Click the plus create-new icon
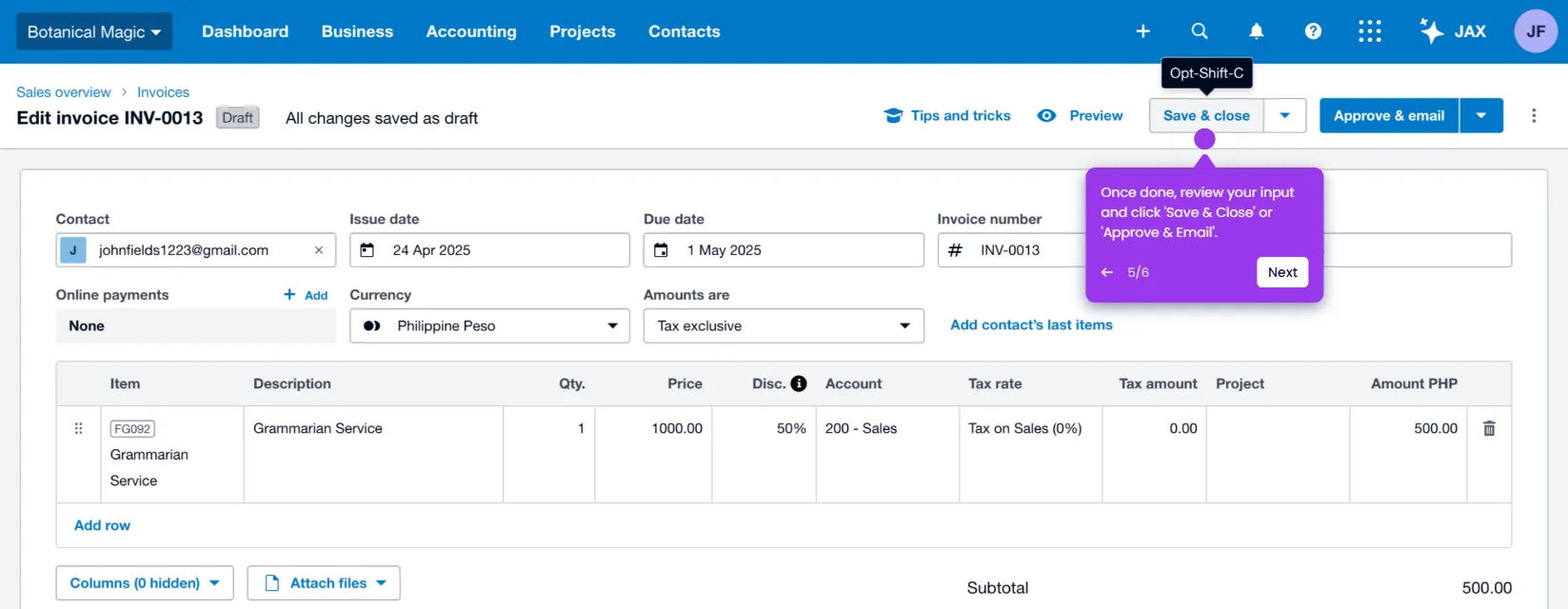This screenshot has height=609, width=1568. (x=1142, y=31)
